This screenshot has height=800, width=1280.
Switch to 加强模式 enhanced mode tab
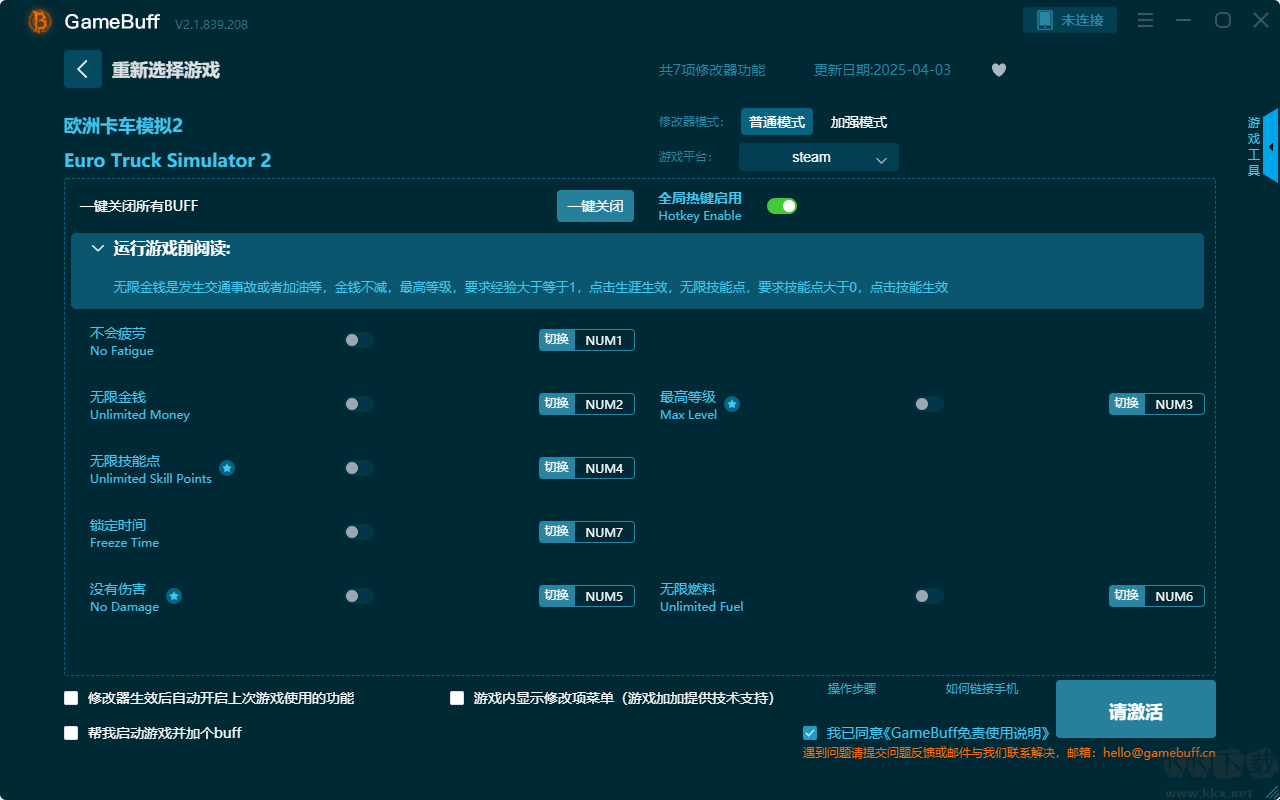pyautogui.click(x=858, y=122)
